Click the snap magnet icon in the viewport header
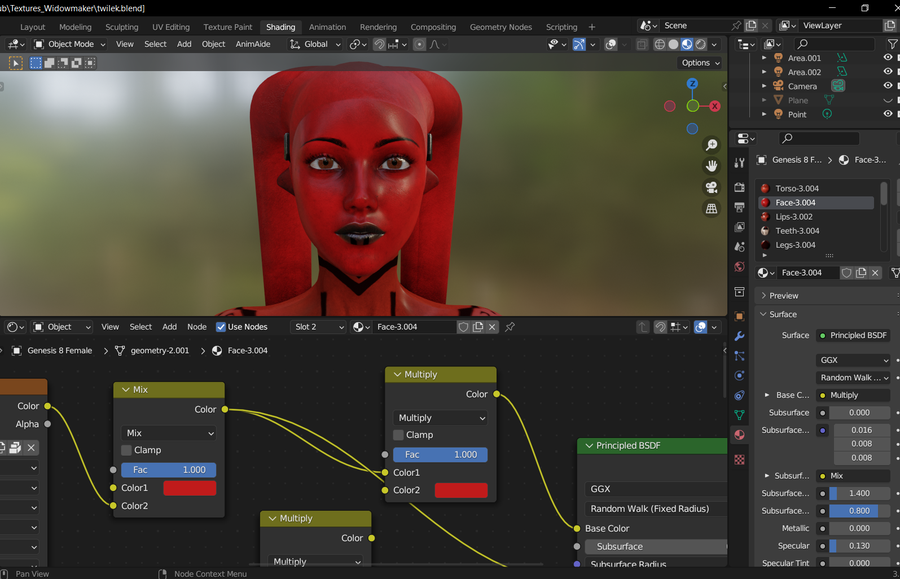This screenshot has width=900, height=579. 379,44
